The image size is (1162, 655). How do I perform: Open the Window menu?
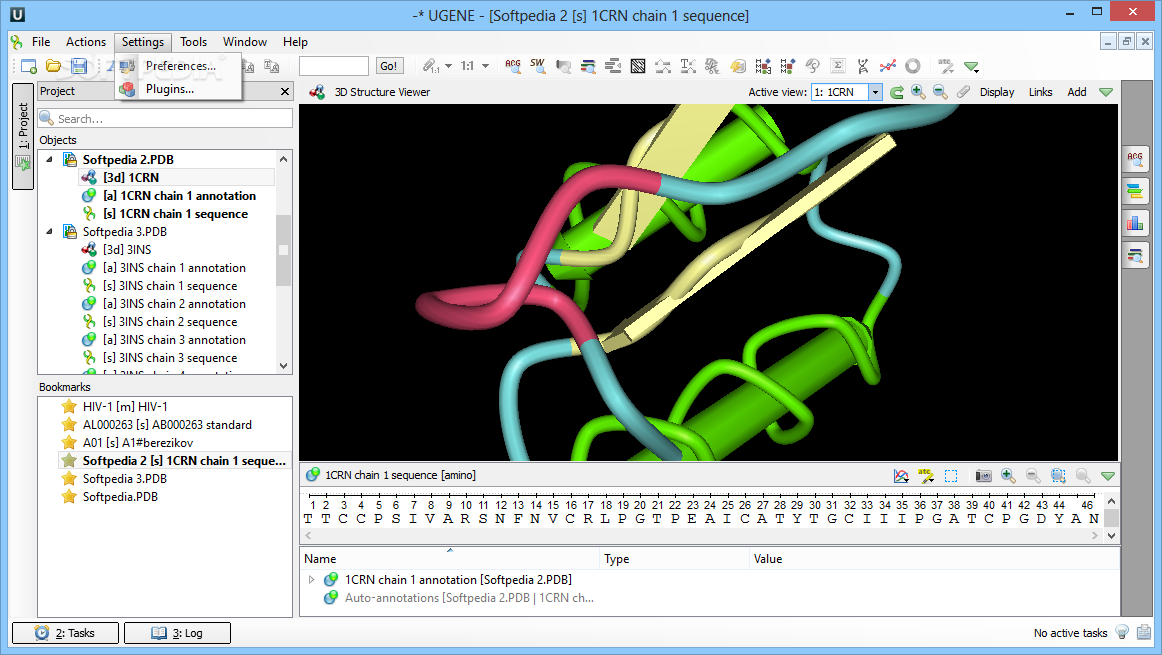[x=245, y=41]
